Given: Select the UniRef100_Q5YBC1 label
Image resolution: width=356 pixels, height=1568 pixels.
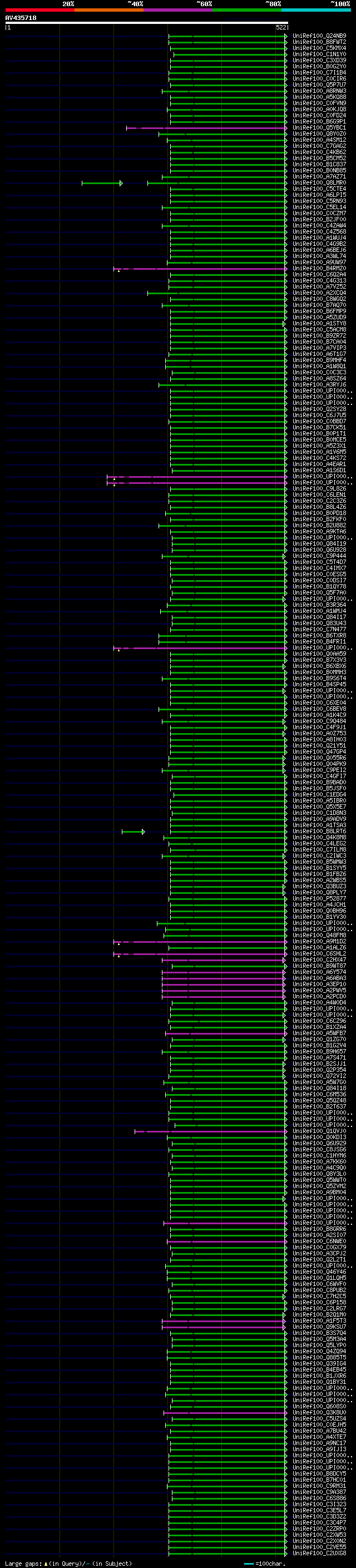Looking at the screenshot, I should pos(319,128).
